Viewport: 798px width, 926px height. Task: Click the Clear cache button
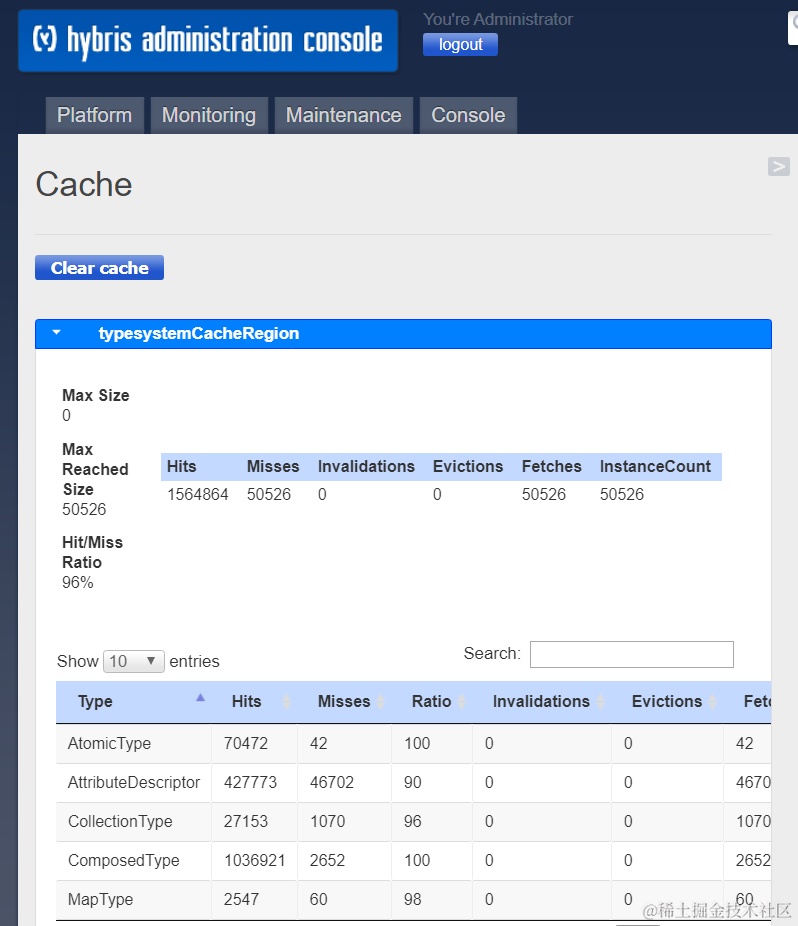click(x=99, y=268)
